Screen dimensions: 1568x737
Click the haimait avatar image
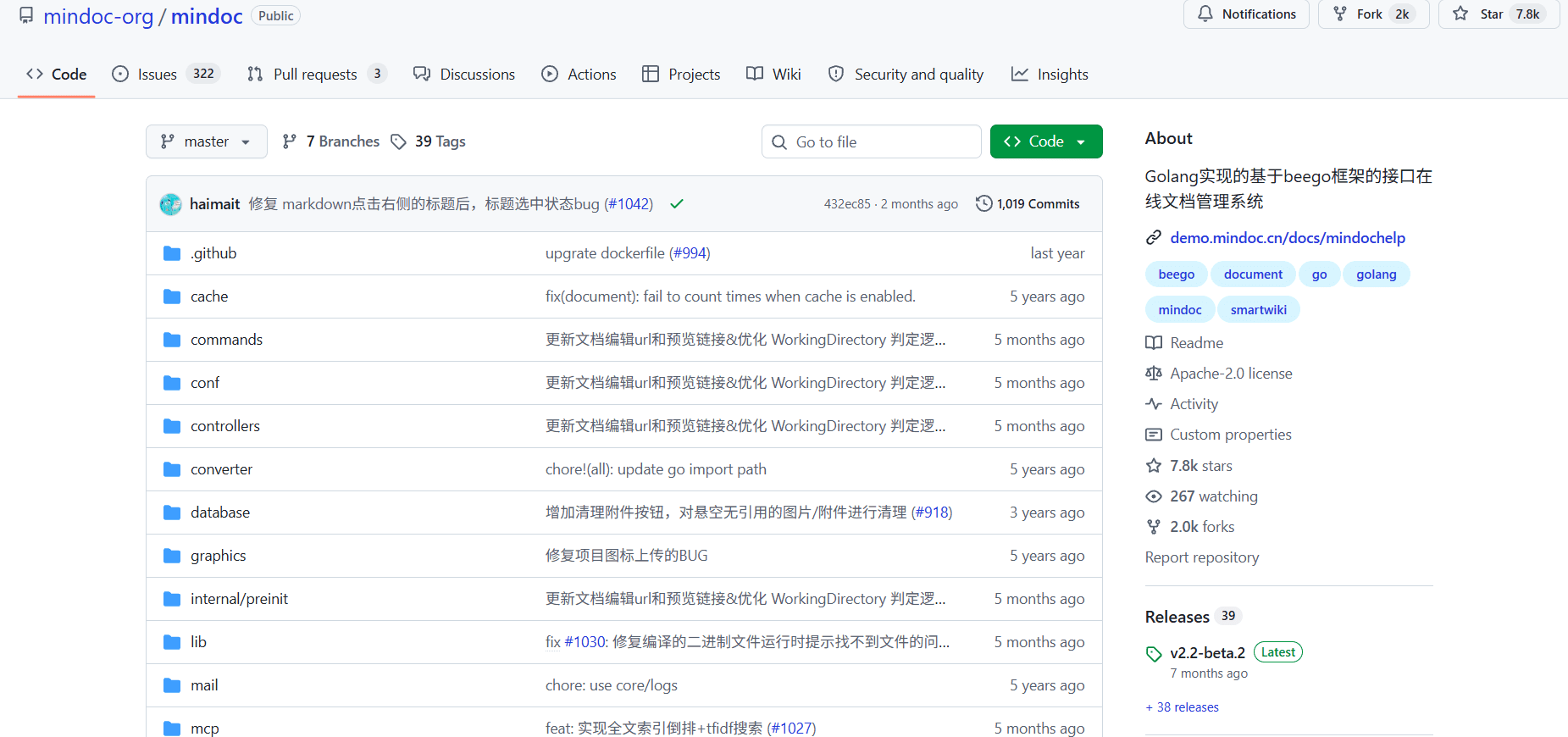[x=171, y=204]
